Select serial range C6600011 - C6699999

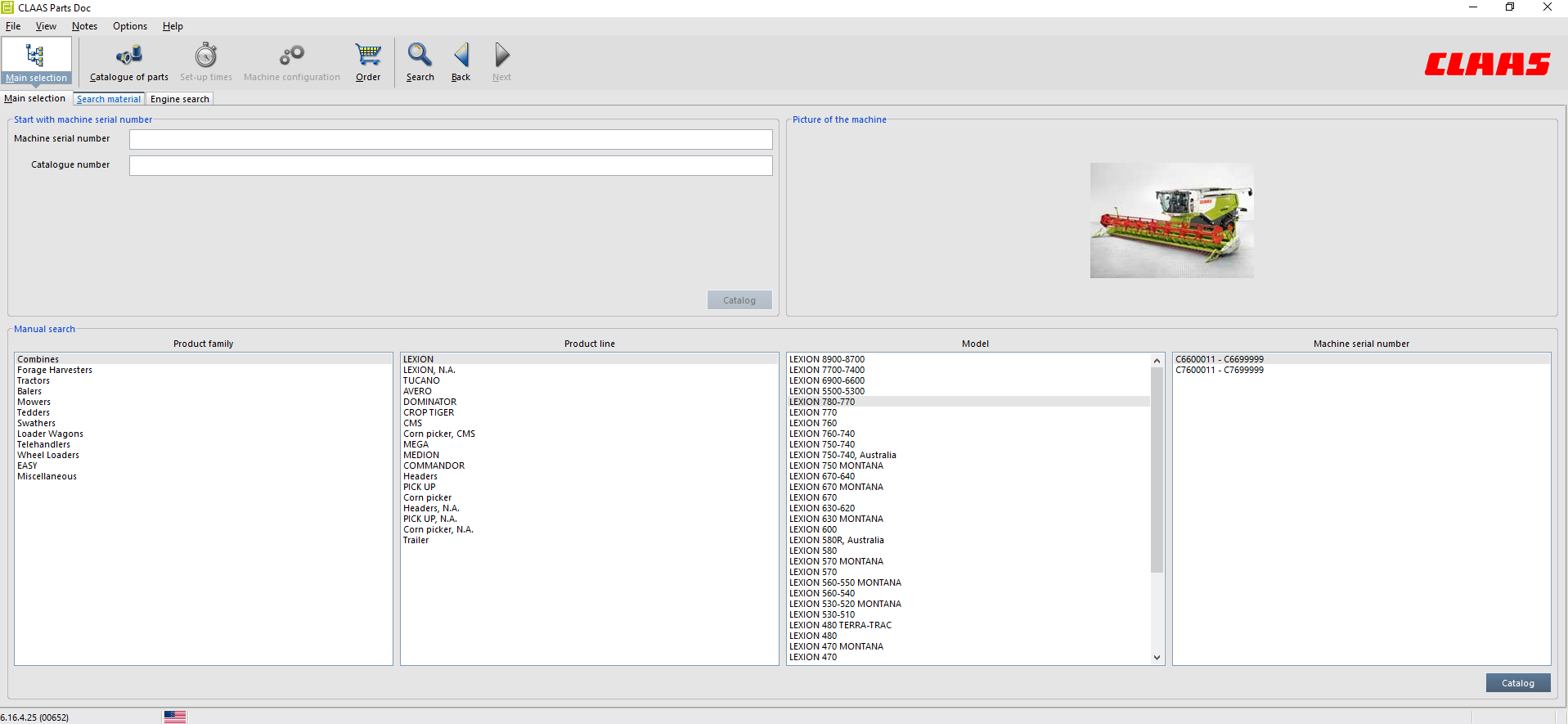1361,359
